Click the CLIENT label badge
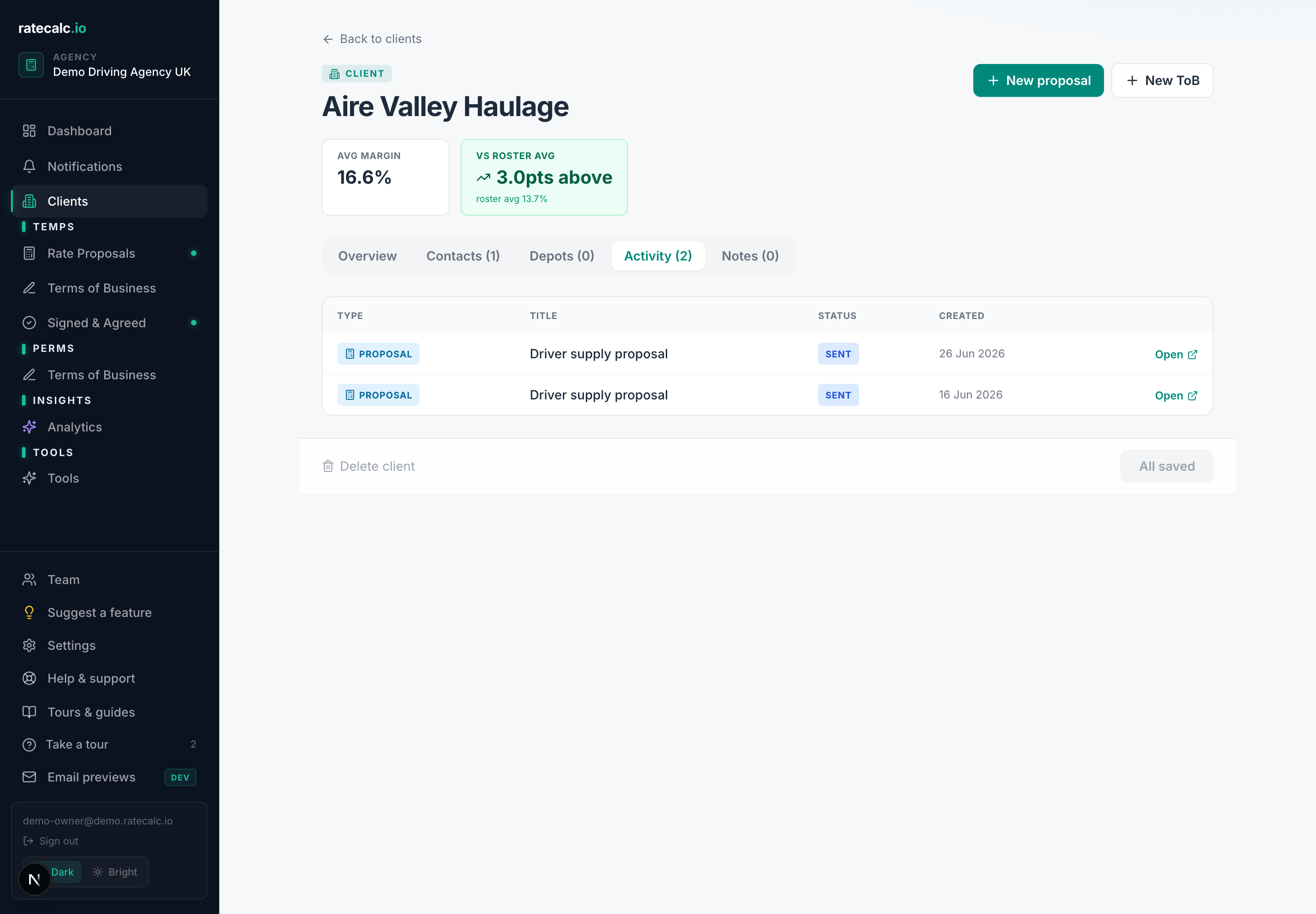Viewport: 1316px width, 914px height. click(357, 73)
